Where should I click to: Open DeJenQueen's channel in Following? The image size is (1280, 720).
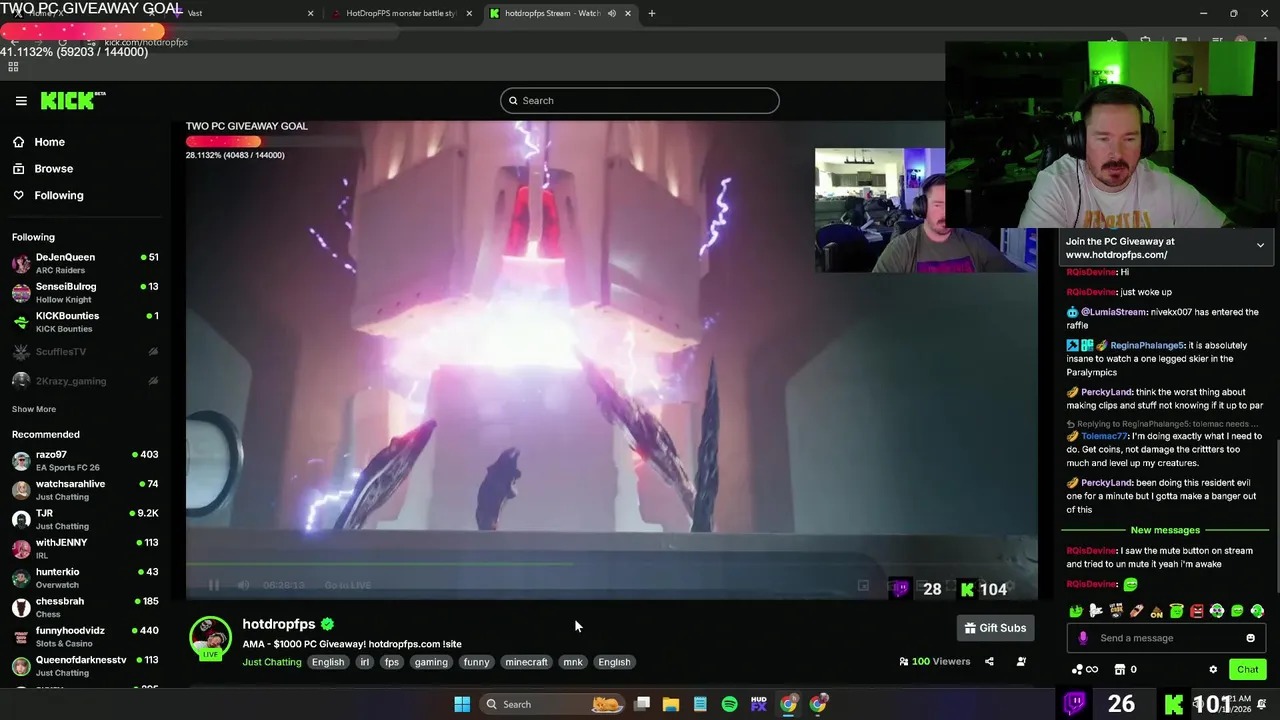(85, 263)
